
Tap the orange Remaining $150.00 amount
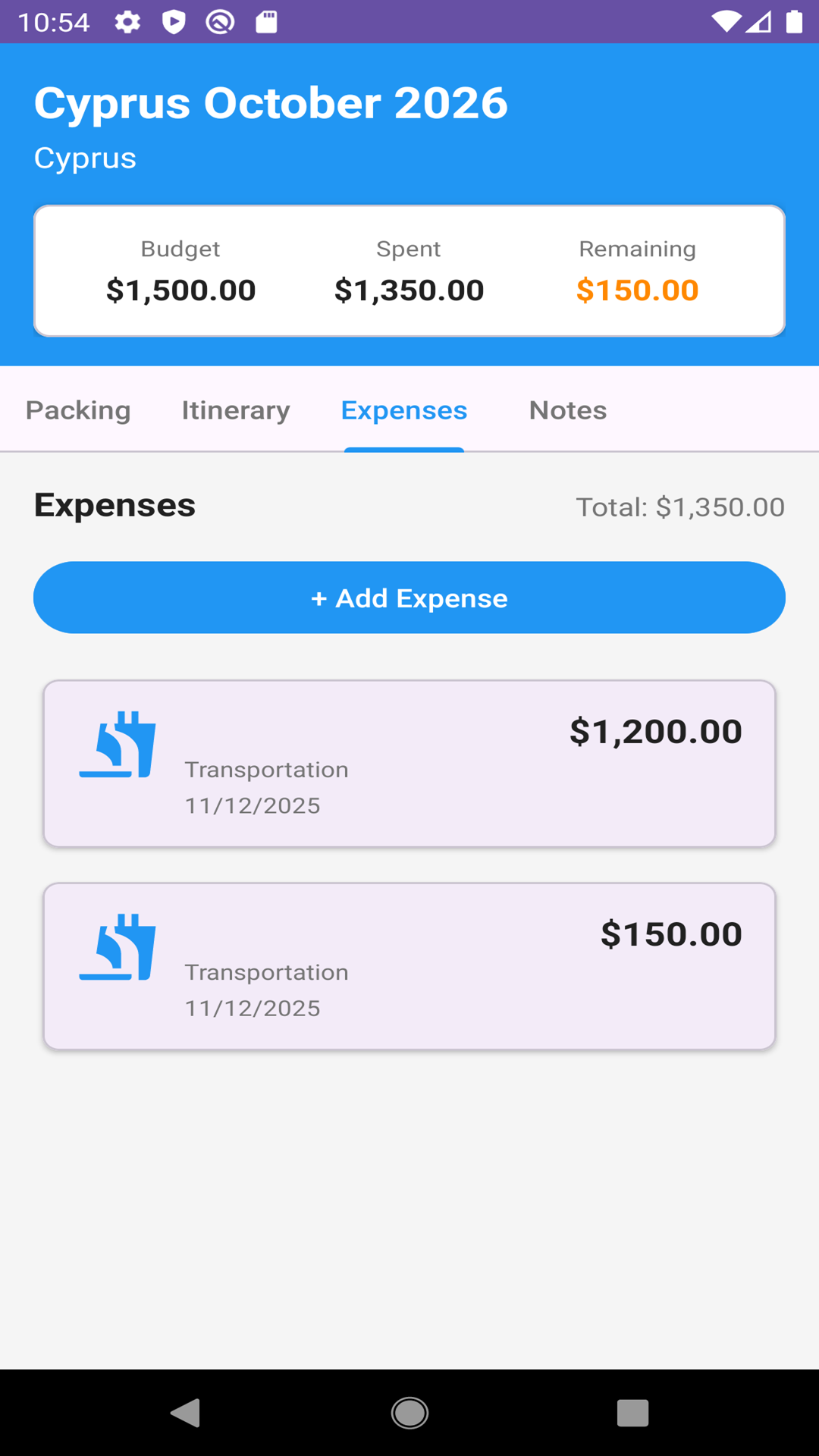point(637,290)
